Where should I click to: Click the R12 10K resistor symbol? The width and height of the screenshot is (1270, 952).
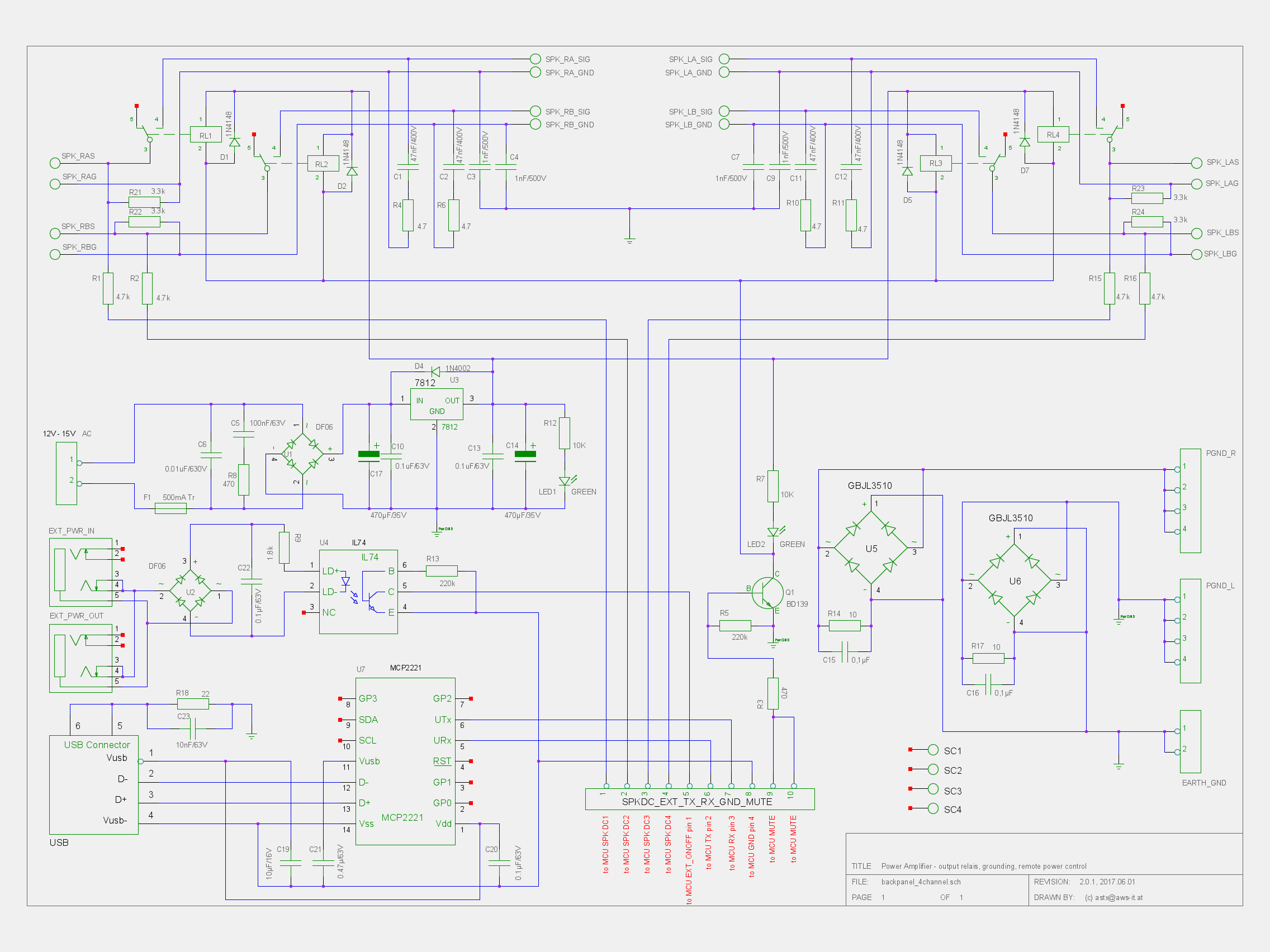(565, 433)
